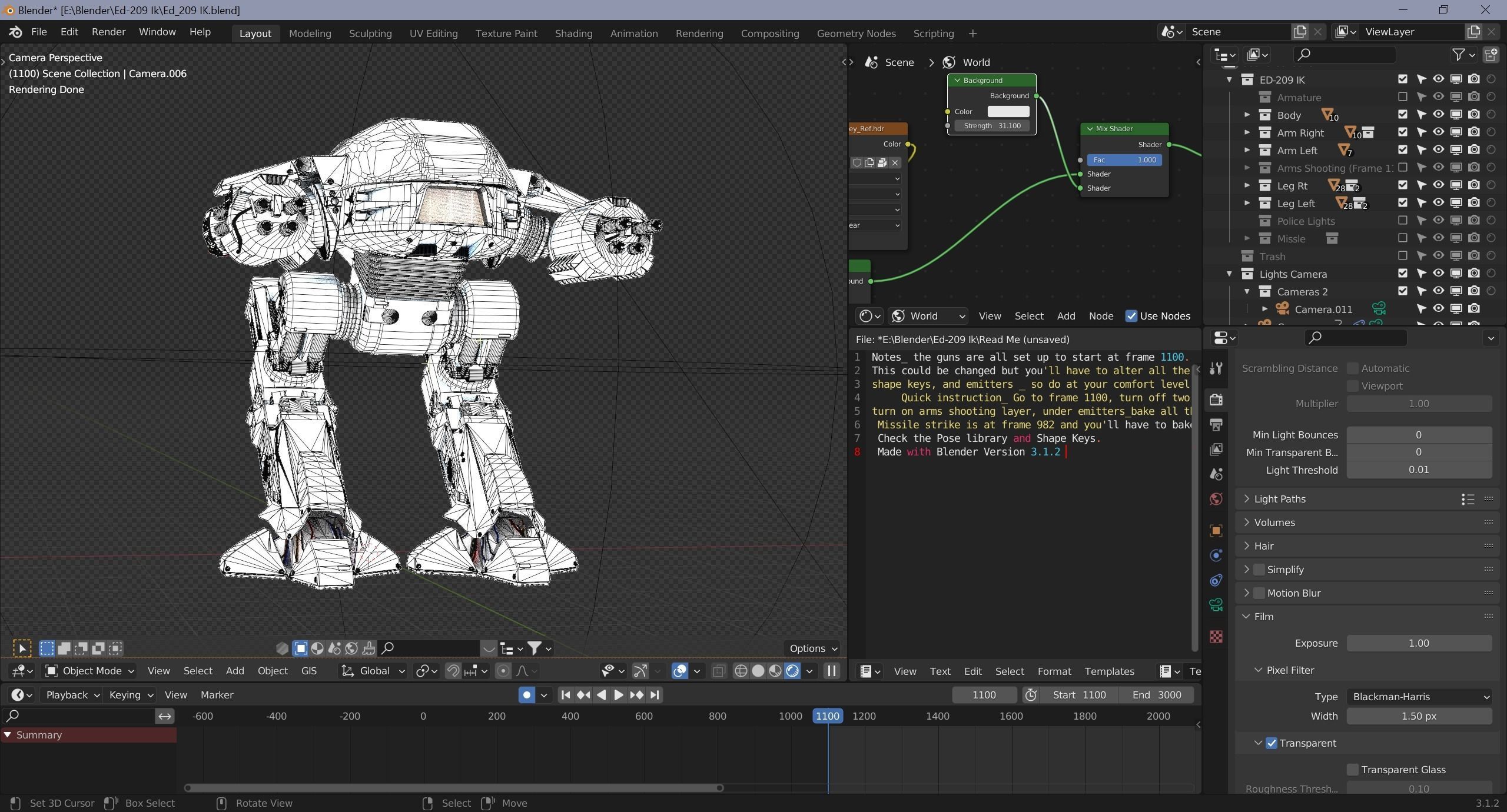
Task: Collapse the Pixel Filter subpanel
Action: (x=1258, y=670)
